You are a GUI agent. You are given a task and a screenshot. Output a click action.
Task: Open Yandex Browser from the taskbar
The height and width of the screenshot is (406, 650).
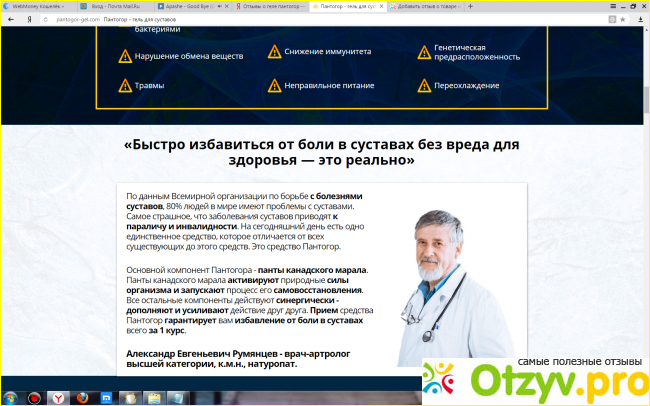58,397
